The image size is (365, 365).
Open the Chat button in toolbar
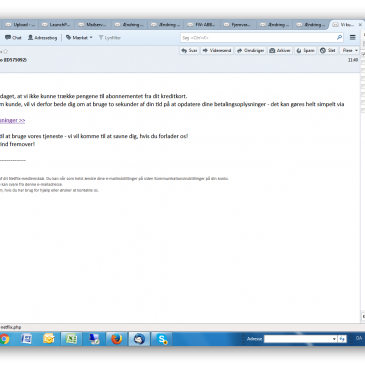[13, 38]
